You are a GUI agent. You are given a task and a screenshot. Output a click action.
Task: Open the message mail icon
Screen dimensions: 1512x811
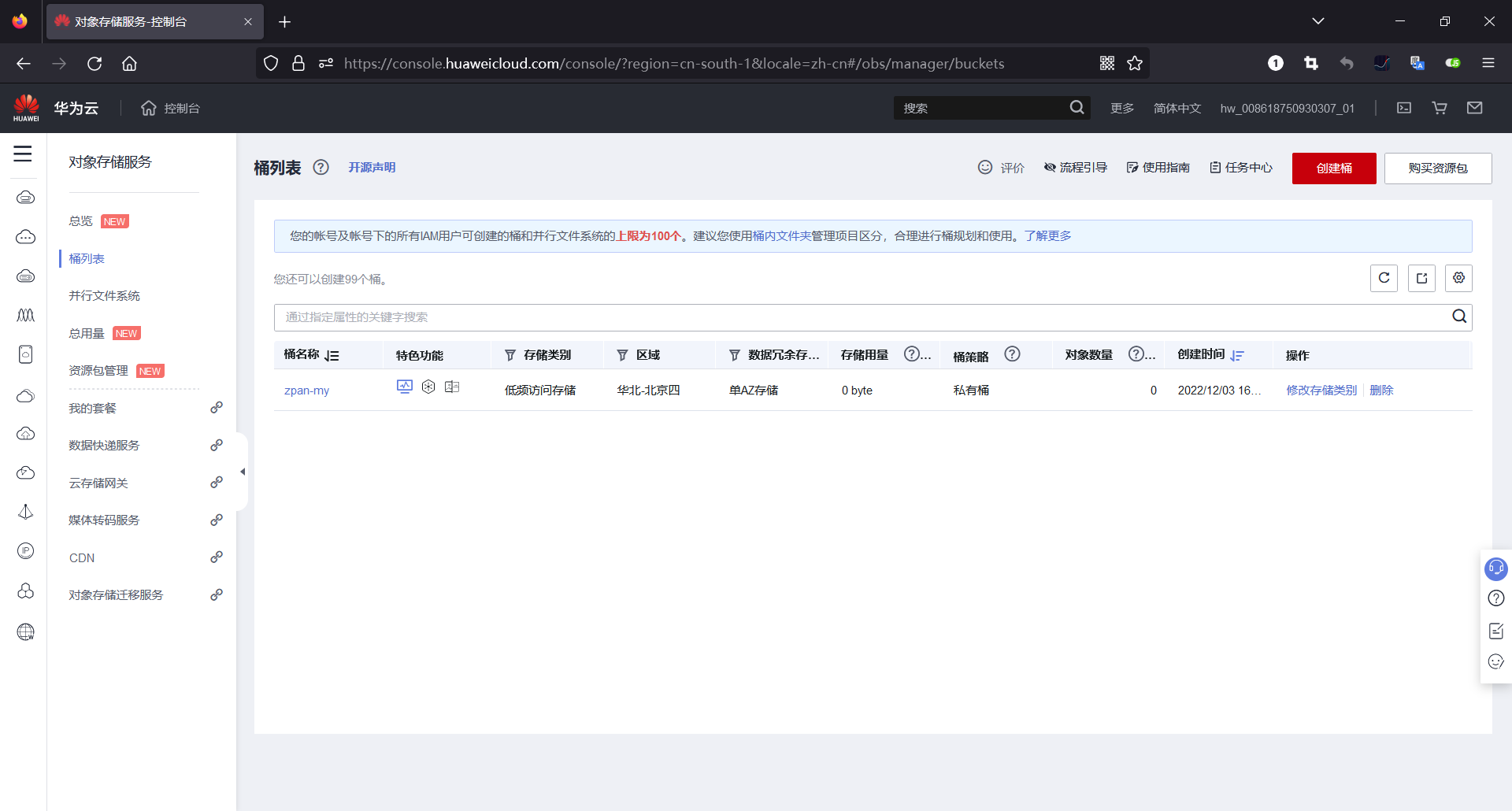1475,108
